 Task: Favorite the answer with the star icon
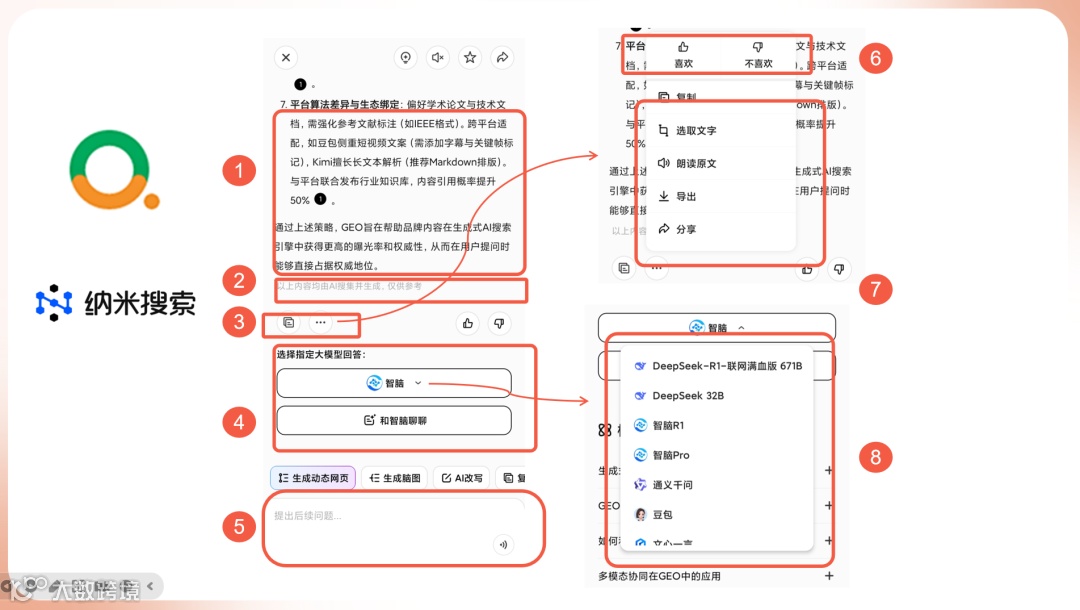point(470,58)
